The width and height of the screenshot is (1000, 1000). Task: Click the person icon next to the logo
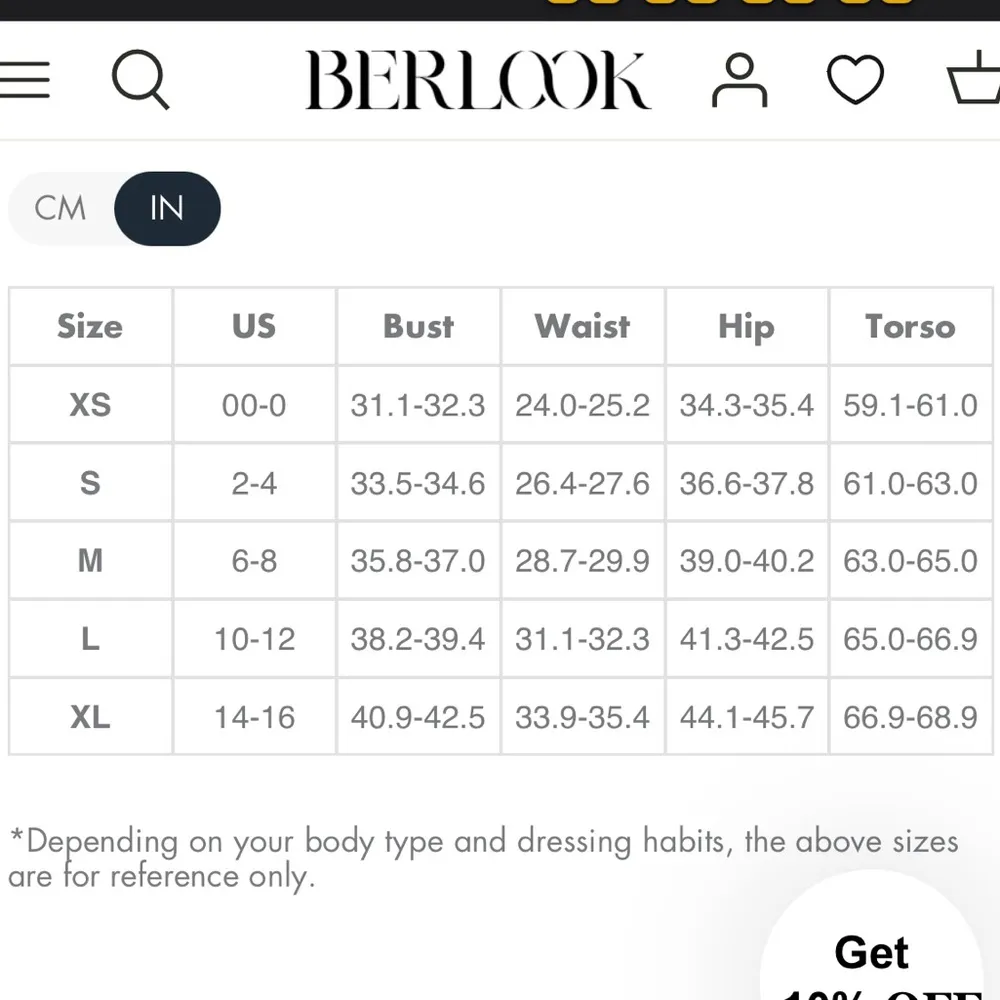tap(740, 80)
